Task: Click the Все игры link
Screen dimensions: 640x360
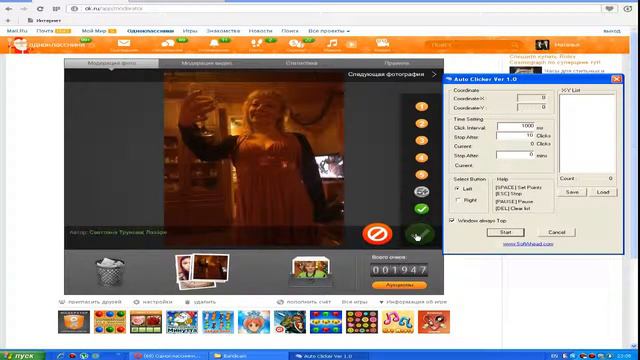Action: [x=354, y=302]
